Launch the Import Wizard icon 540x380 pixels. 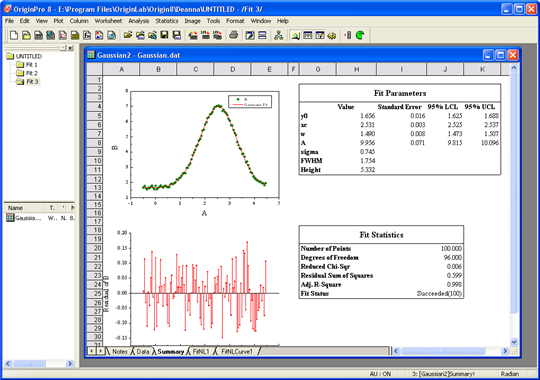(193, 35)
